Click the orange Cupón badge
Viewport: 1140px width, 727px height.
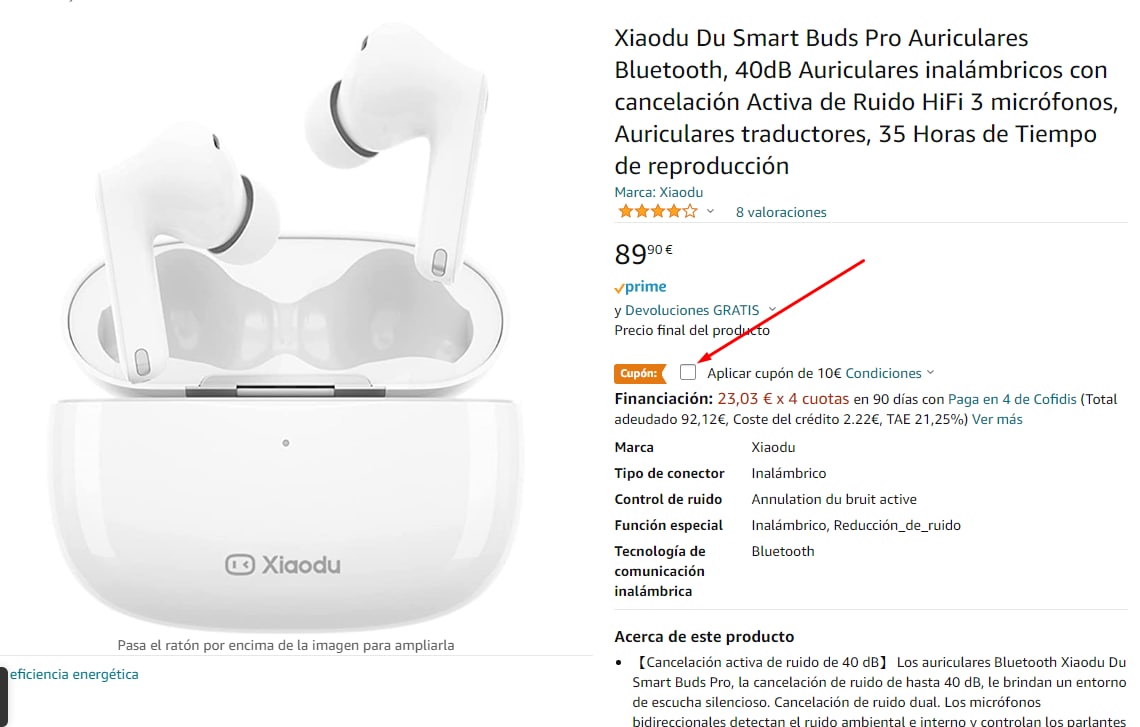[639, 373]
